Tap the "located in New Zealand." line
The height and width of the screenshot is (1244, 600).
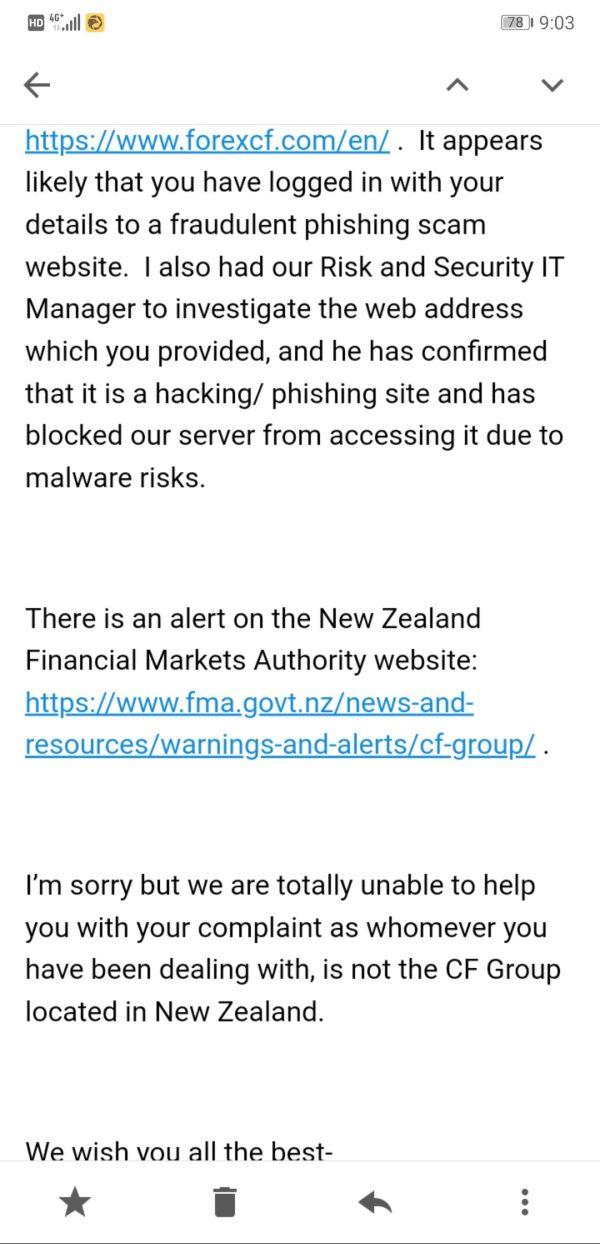coord(175,1011)
